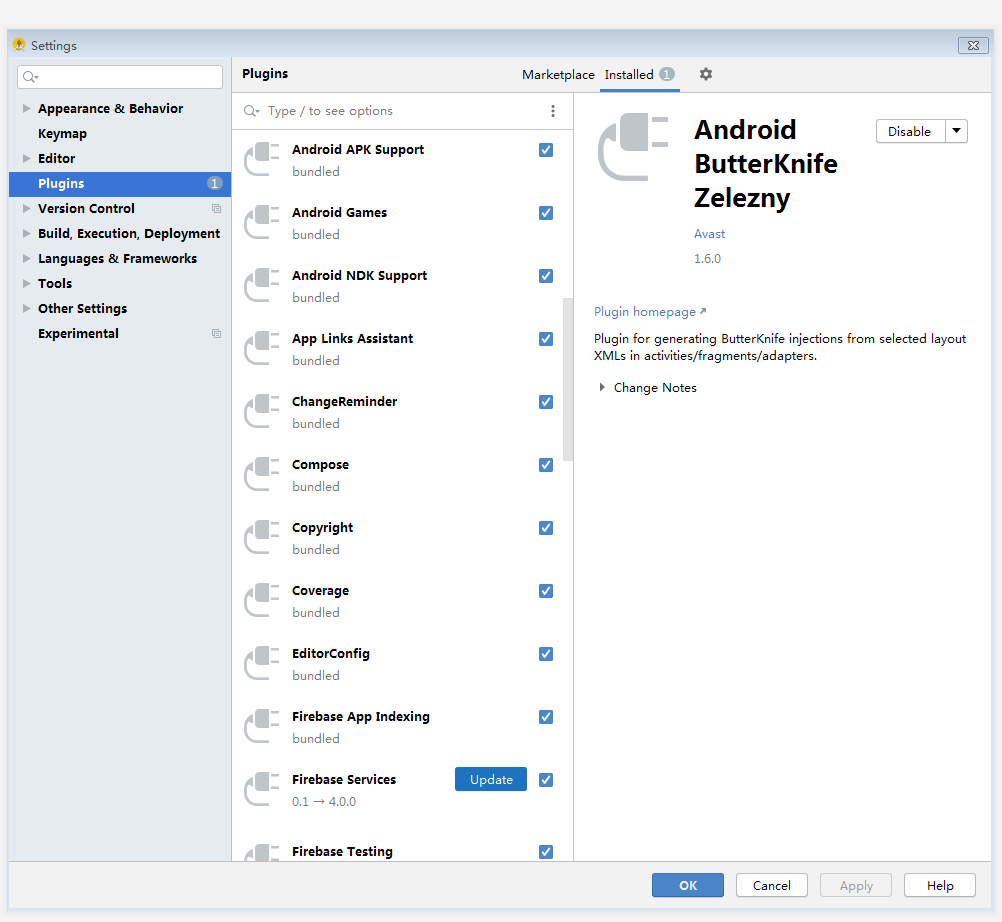Click the large Android ButterKnife Zelezny plugin icon
This screenshot has width=1002, height=922.
(633, 147)
